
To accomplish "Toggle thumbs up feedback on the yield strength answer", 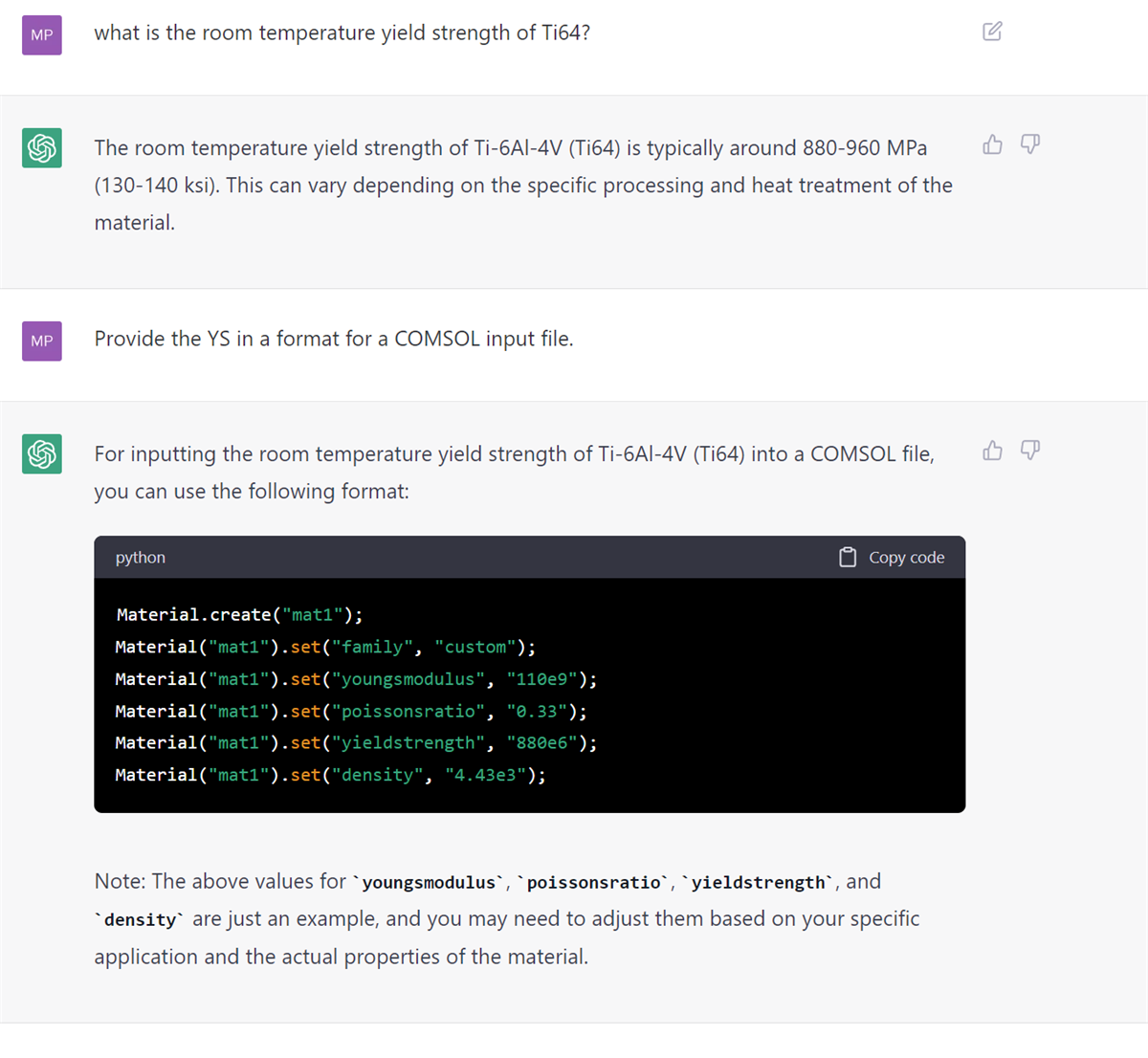I will [992, 143].
